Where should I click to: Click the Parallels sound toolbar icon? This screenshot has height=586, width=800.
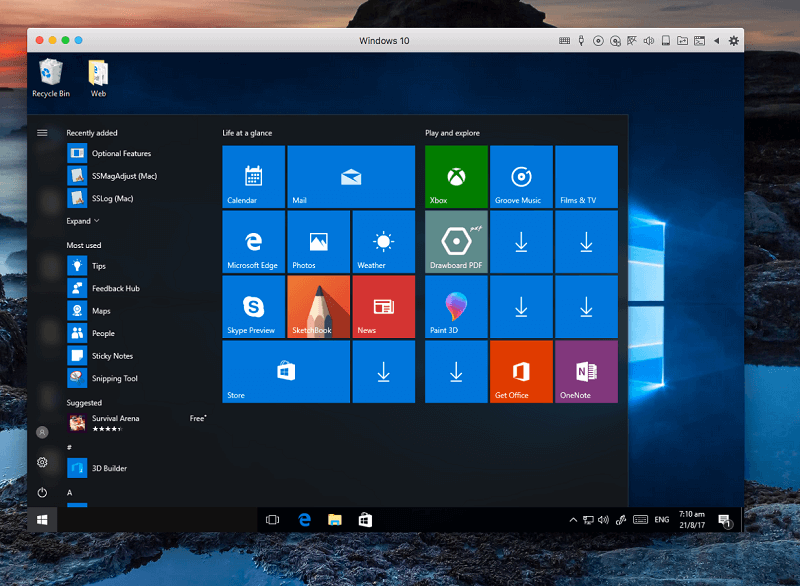click(x=648, y=41)
